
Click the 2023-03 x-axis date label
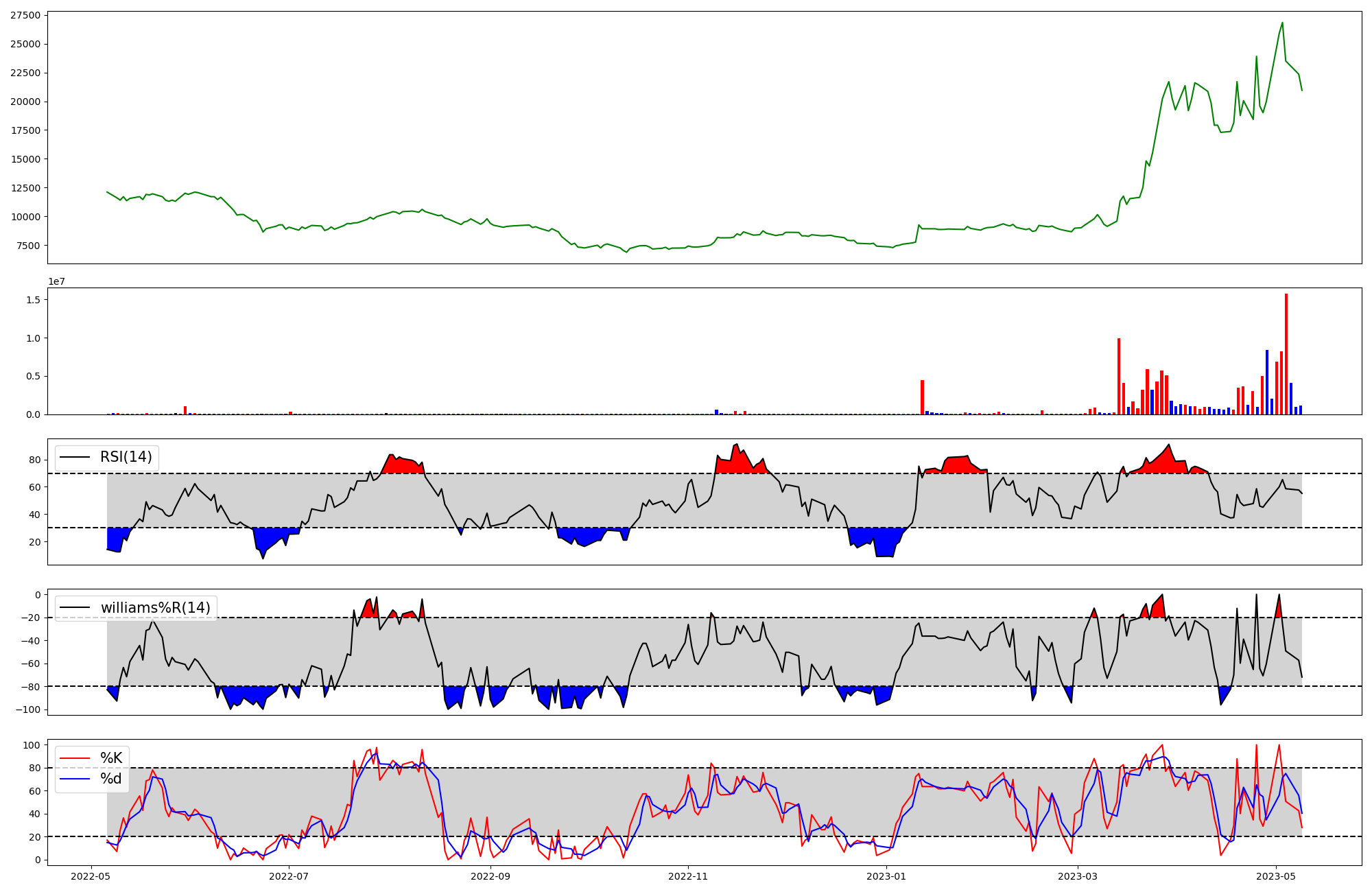coord(1078,876)
